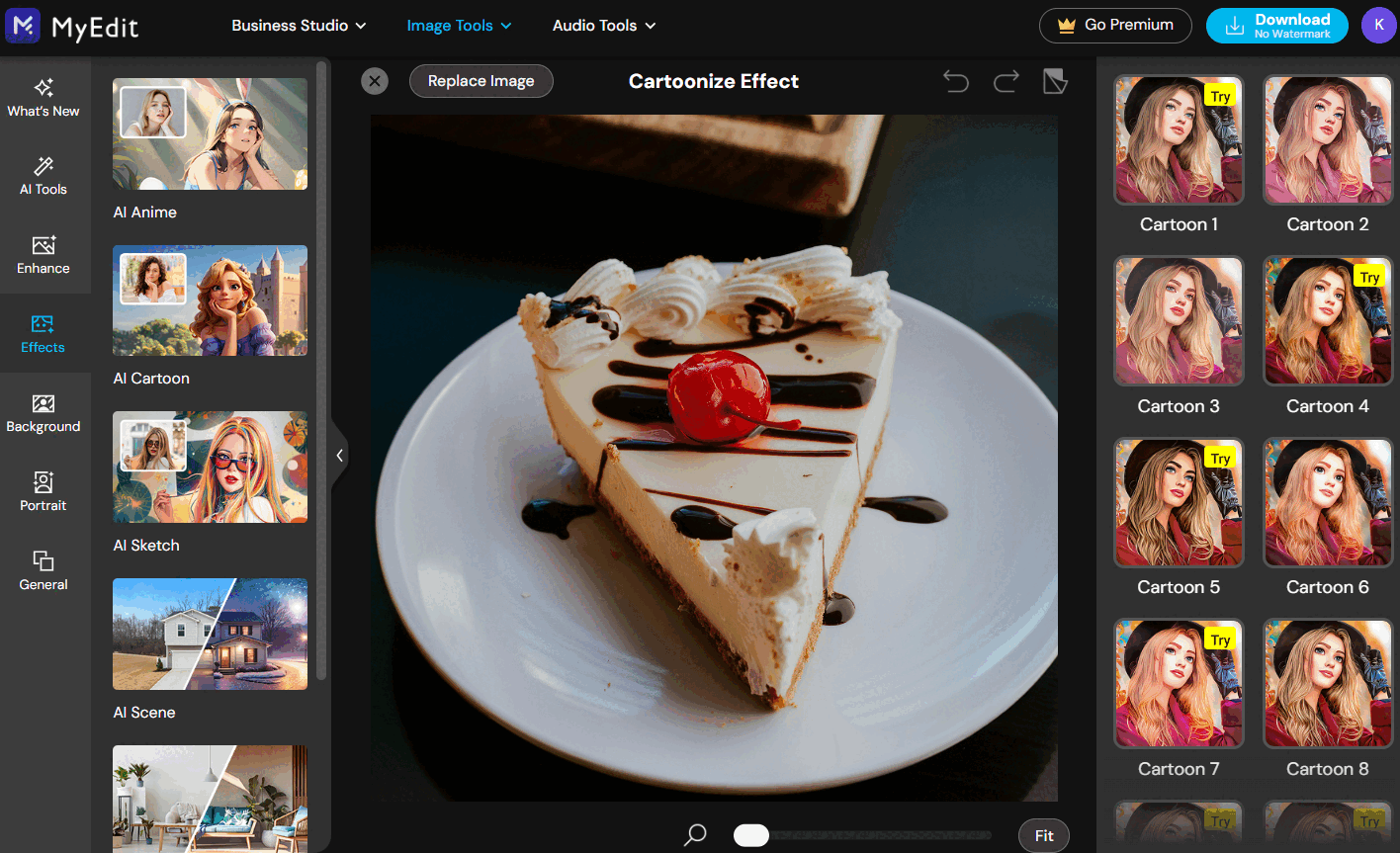Screen dimensions: 1400x853
Task: Adjust the zoom slider handle
Action: pos(751,835)
